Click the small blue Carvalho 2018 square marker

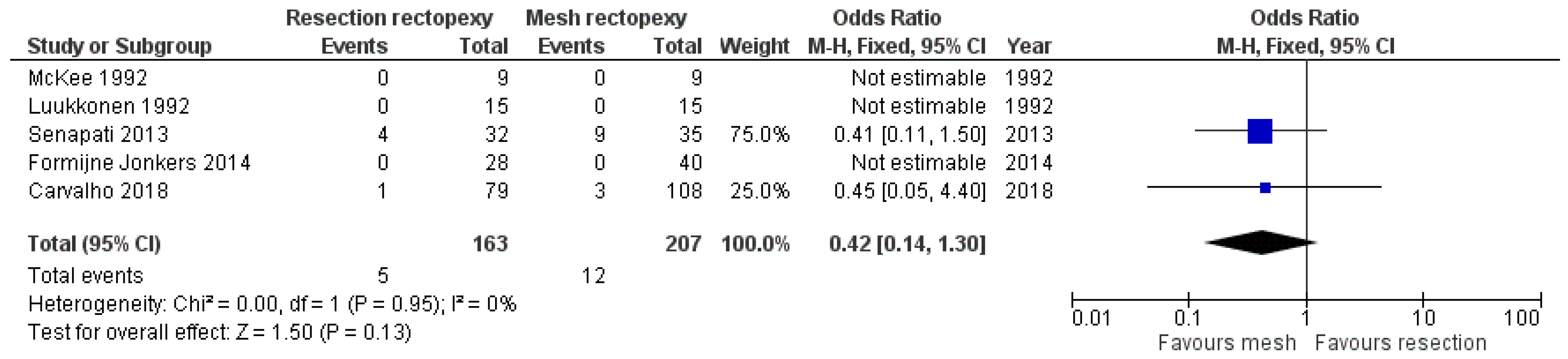pyautogui.click(x=1265, y=188)
